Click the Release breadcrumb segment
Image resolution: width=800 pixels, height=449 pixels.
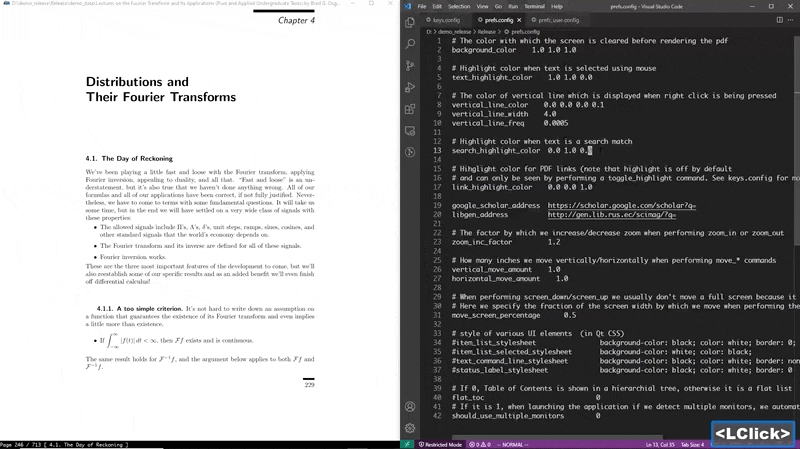[x=486, y=32]
